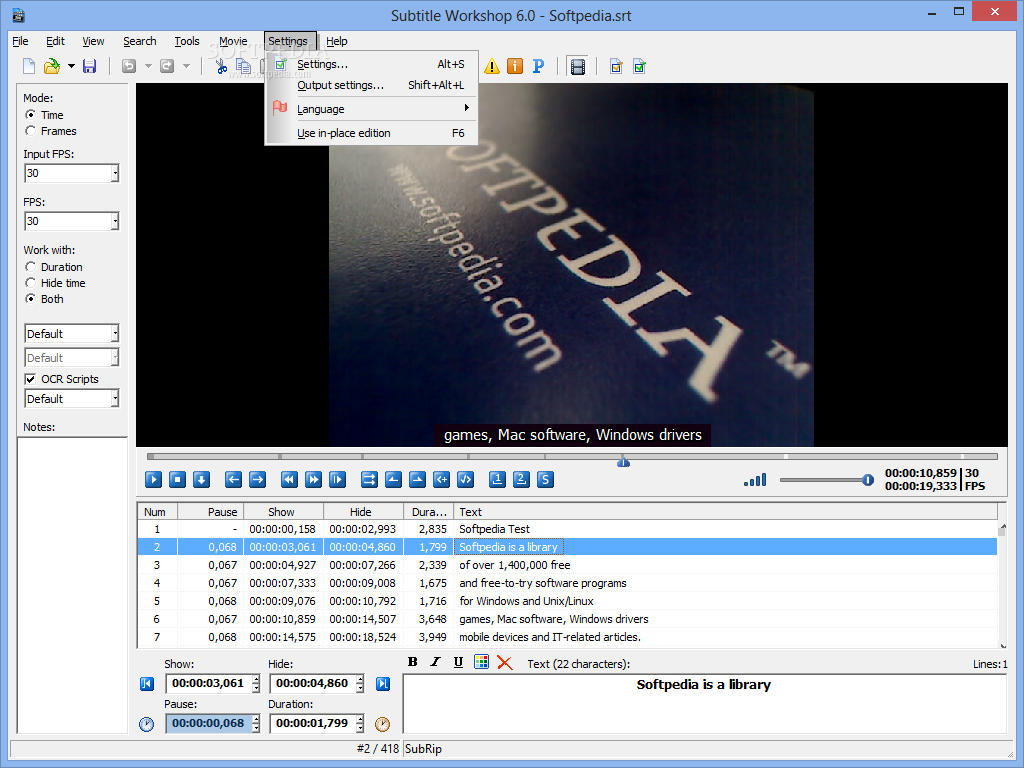Toggle underline formatting for subtitle

(x=458, y=662)
